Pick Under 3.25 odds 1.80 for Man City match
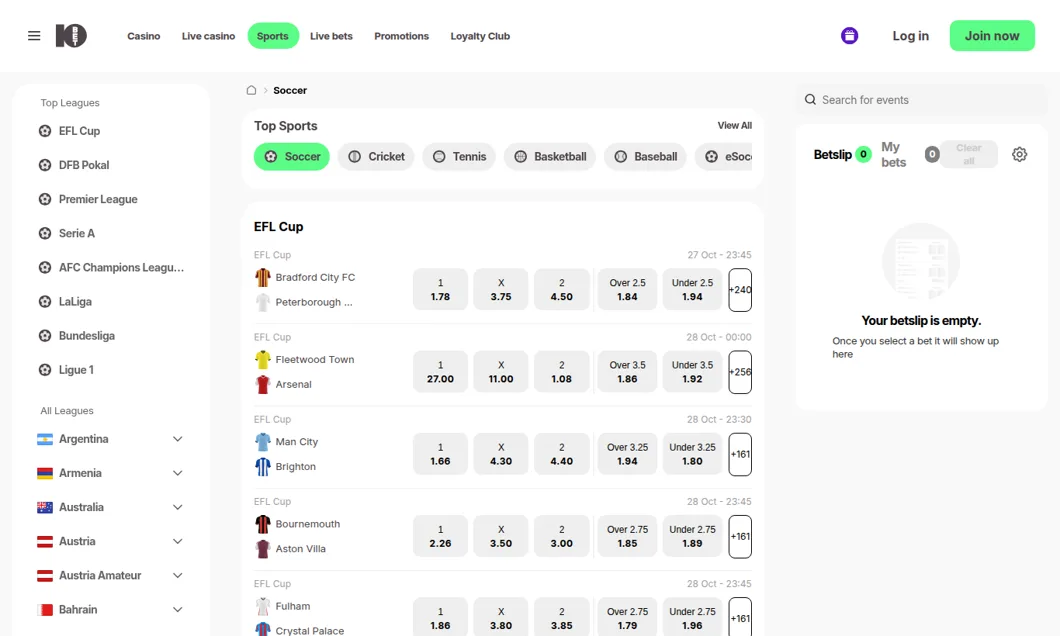Viewport: 1060px width, 636px height. click(692, 454)
